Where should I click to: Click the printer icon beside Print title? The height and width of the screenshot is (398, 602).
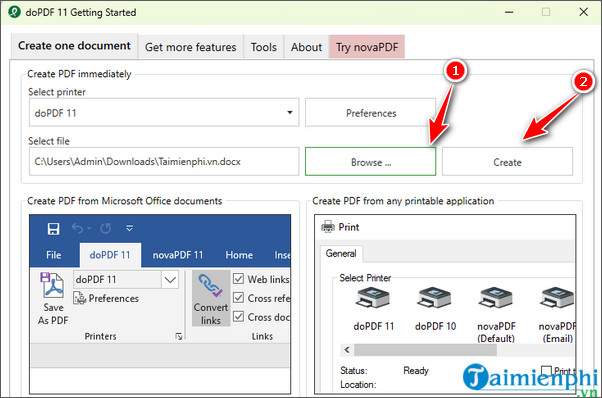[x=327, y=227]
